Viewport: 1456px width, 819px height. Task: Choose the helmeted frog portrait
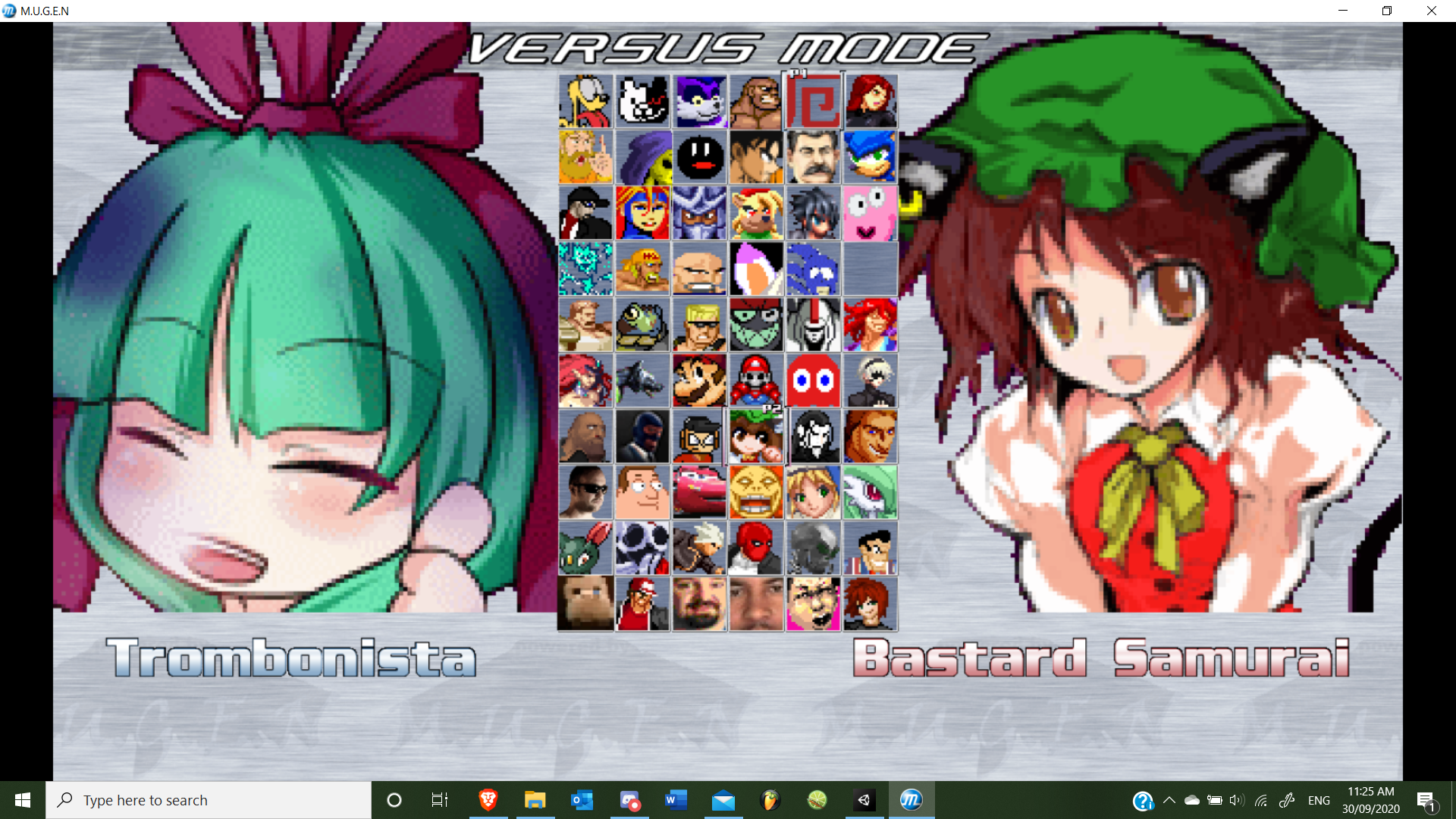click(642, 325)
